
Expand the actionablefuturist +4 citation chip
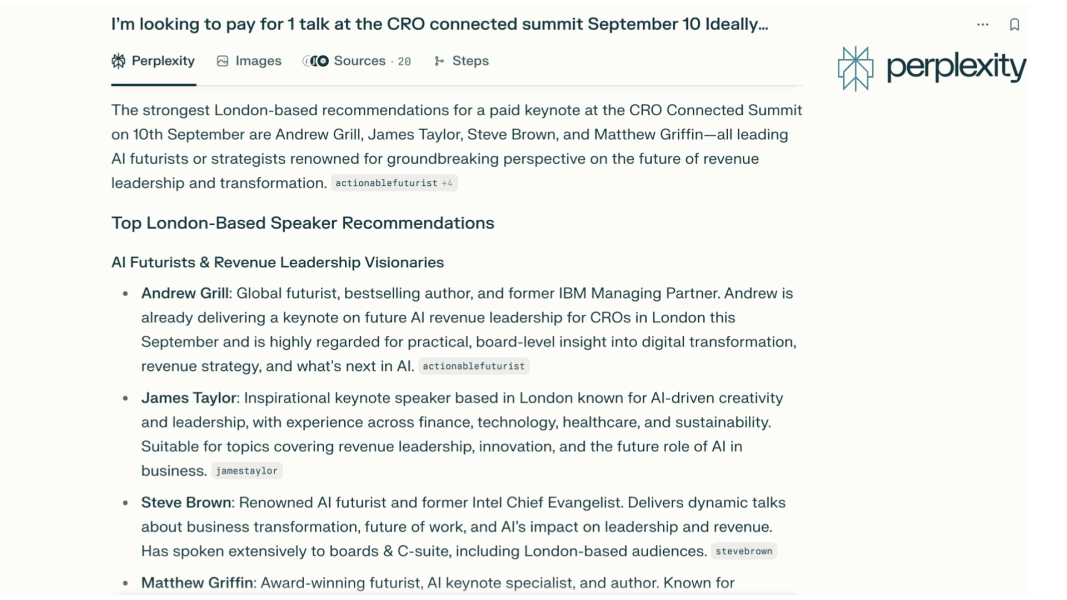click(394, 183)
